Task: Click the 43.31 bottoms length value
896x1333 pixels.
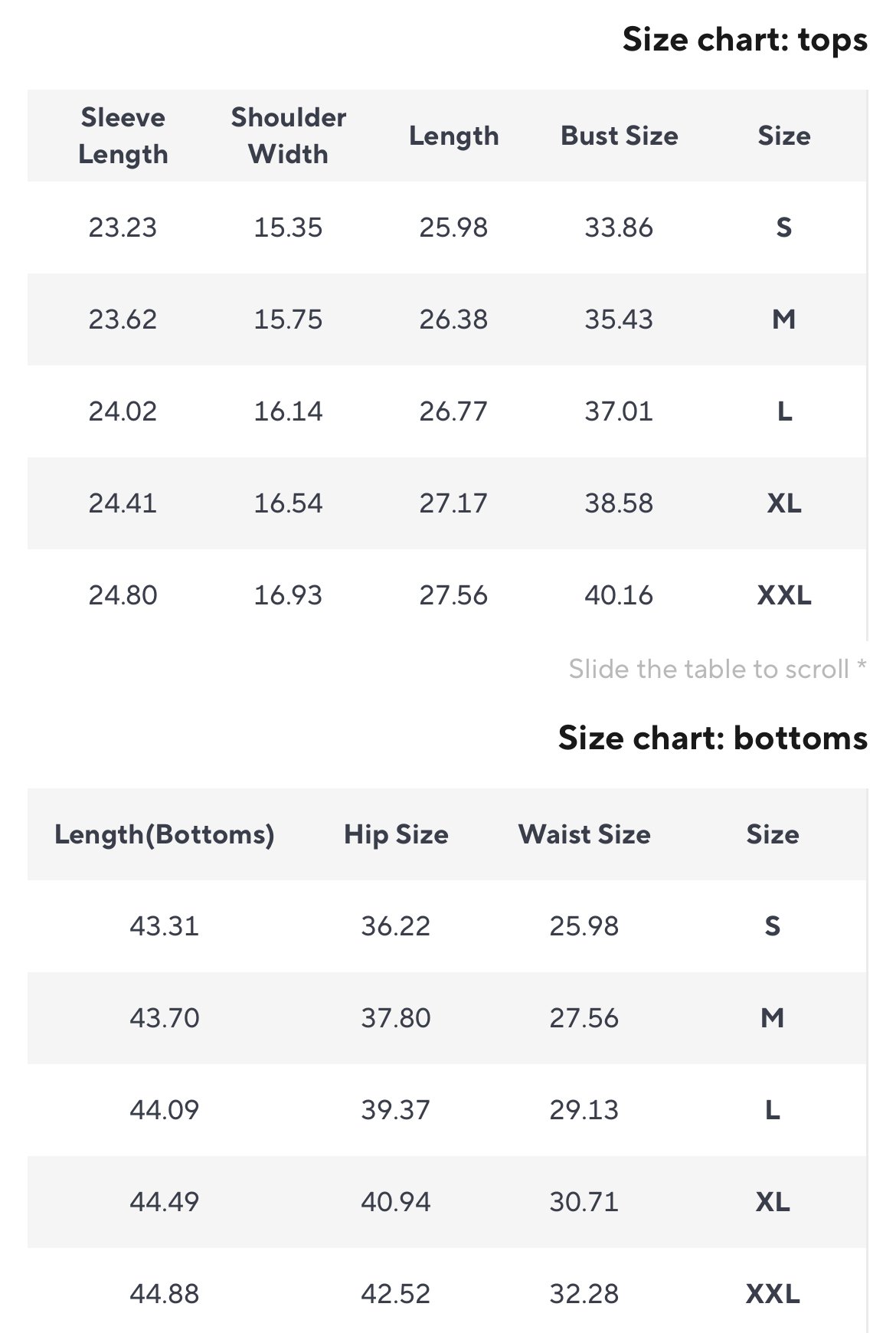Action: pyautogui.click(x=165, y=926)
